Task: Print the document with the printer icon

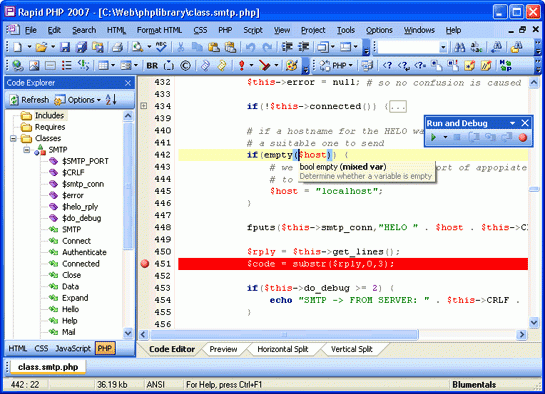Action: (x=117, y=47)
